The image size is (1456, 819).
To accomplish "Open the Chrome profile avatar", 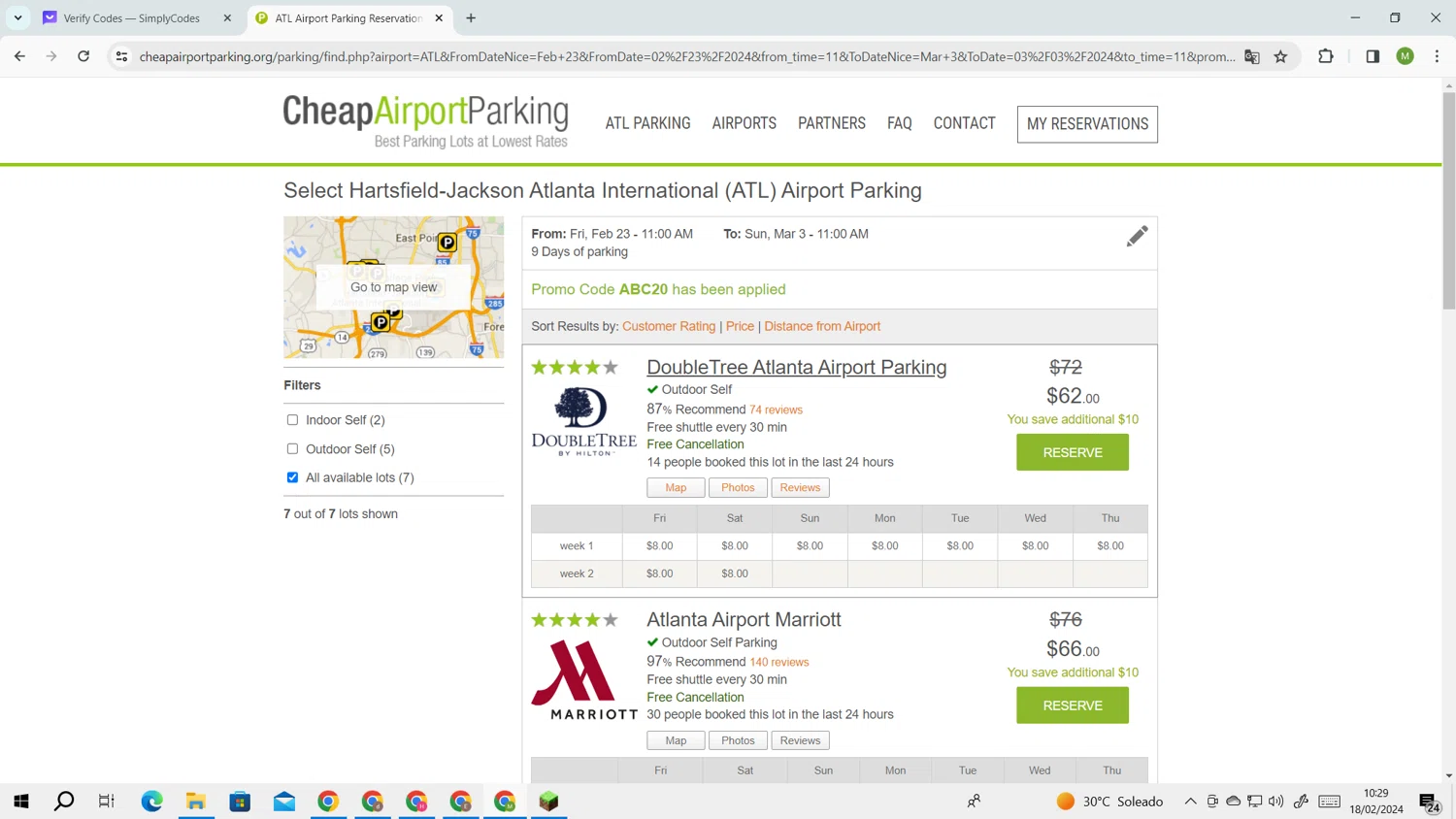I will point(1405,56).
